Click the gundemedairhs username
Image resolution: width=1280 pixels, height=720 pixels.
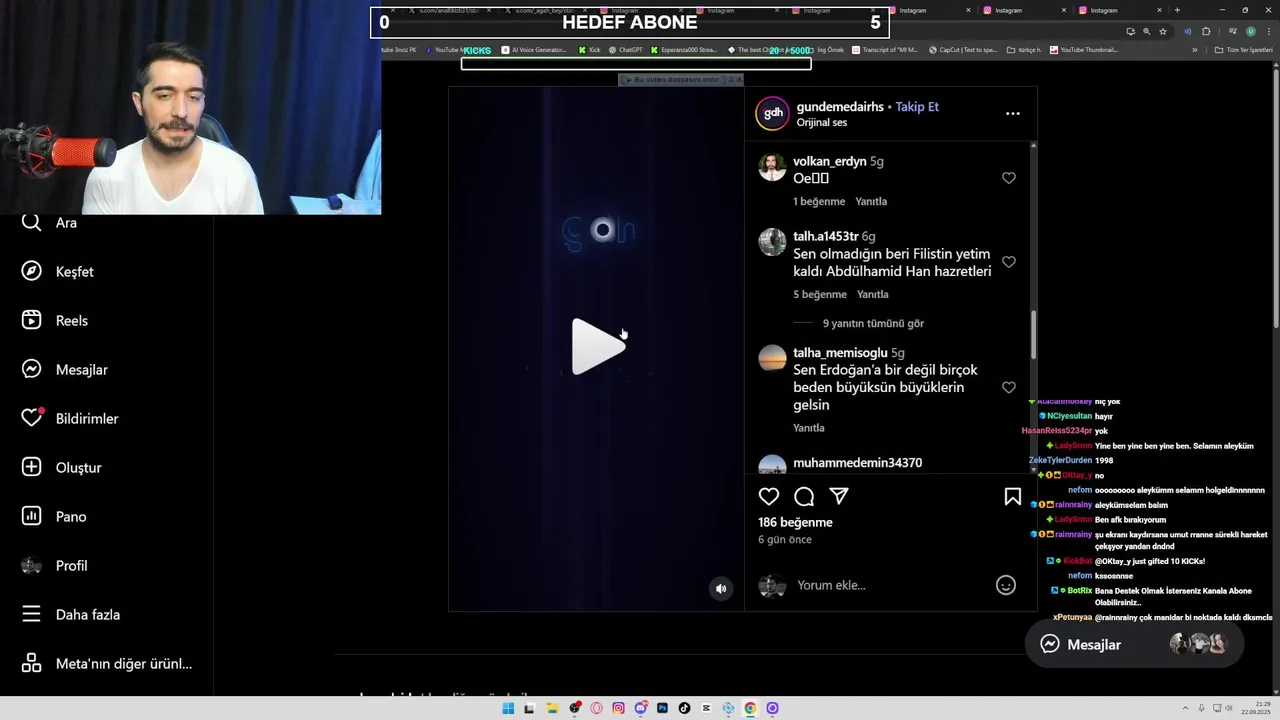[x=840, y=107]
